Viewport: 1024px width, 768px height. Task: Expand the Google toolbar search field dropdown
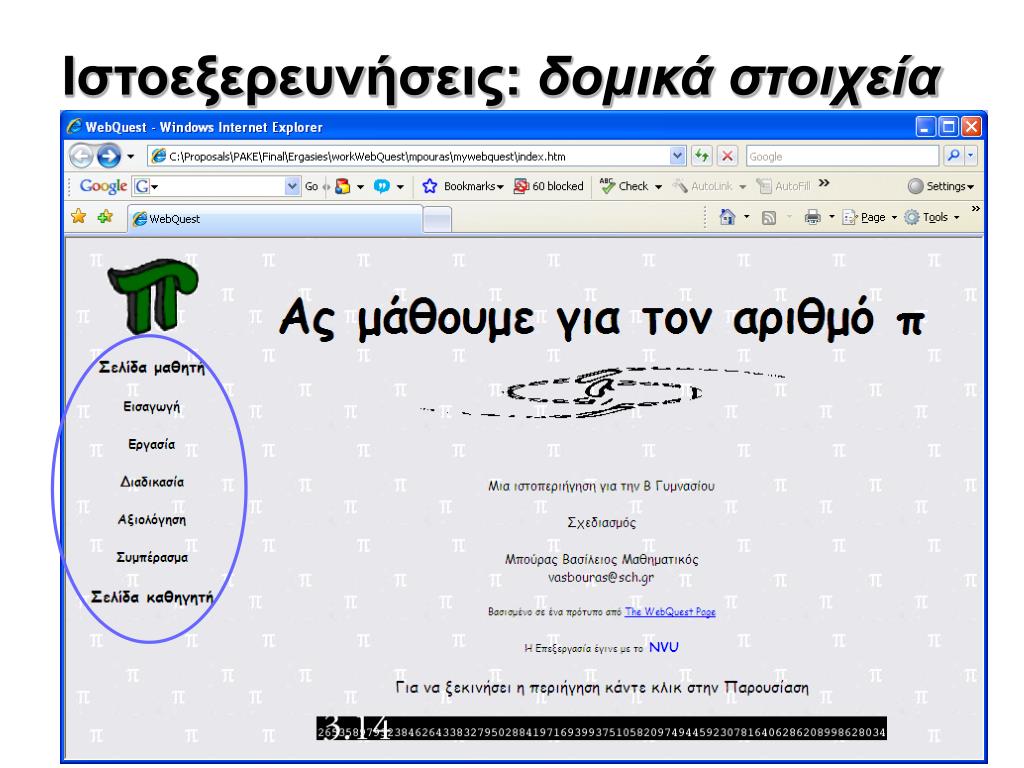pyautogui.click(x=293, y=187)
